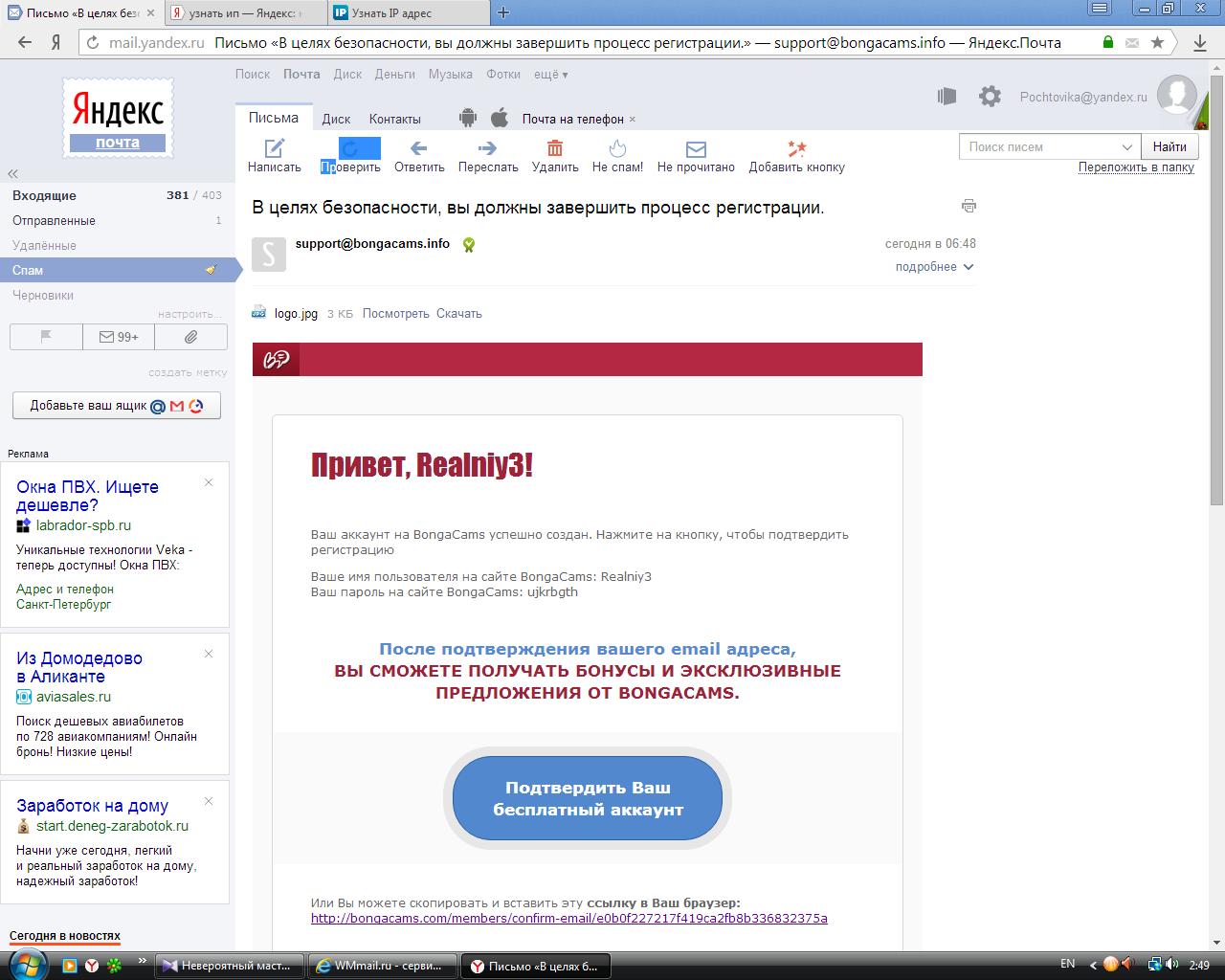Filter letters with attachments paperclip button
This screenshot has height=980, width=1225.
[191, 337]
